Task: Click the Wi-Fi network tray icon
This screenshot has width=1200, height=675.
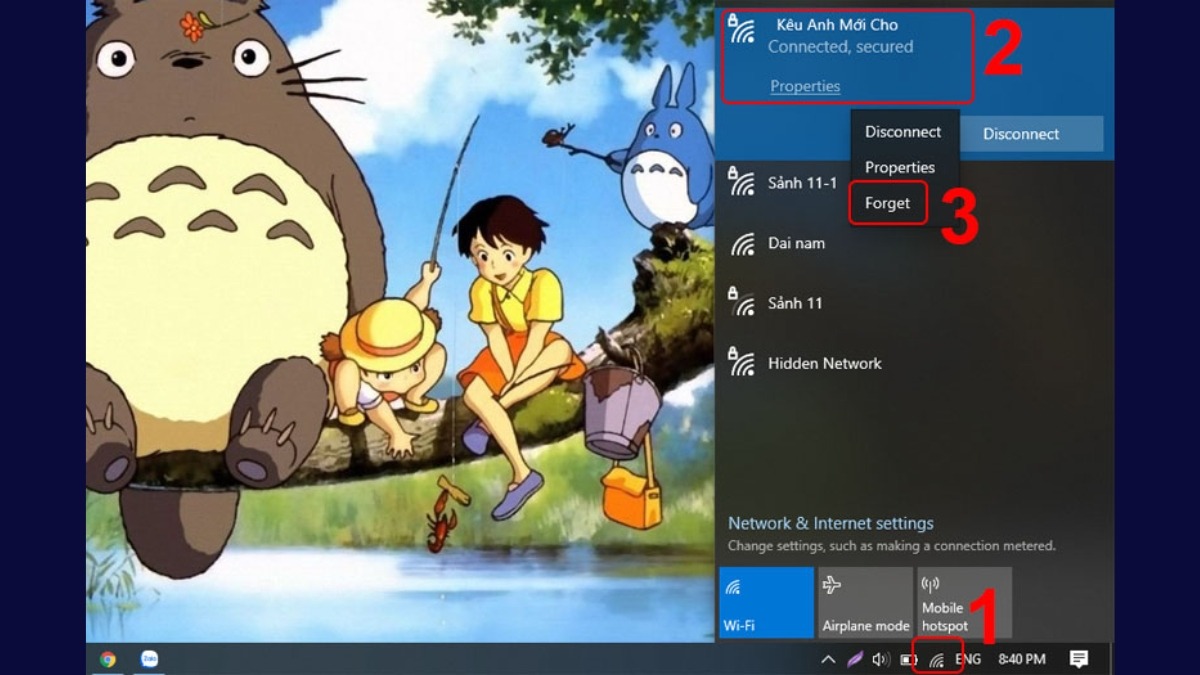Action: pos(937,659)
